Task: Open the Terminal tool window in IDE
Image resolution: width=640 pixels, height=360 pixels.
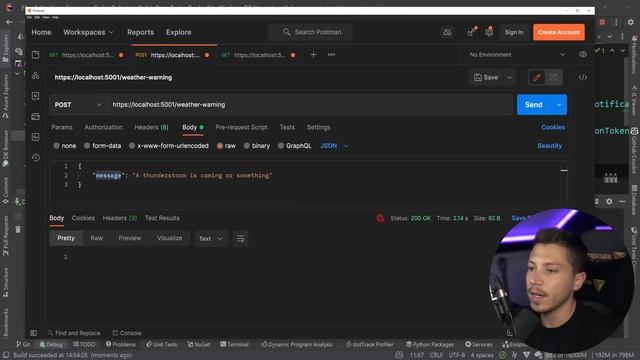Action: tap(235, 344)
